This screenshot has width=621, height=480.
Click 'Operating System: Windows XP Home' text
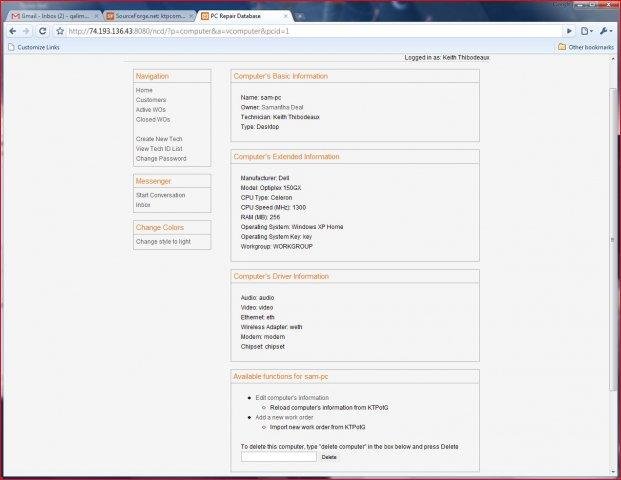292,227
